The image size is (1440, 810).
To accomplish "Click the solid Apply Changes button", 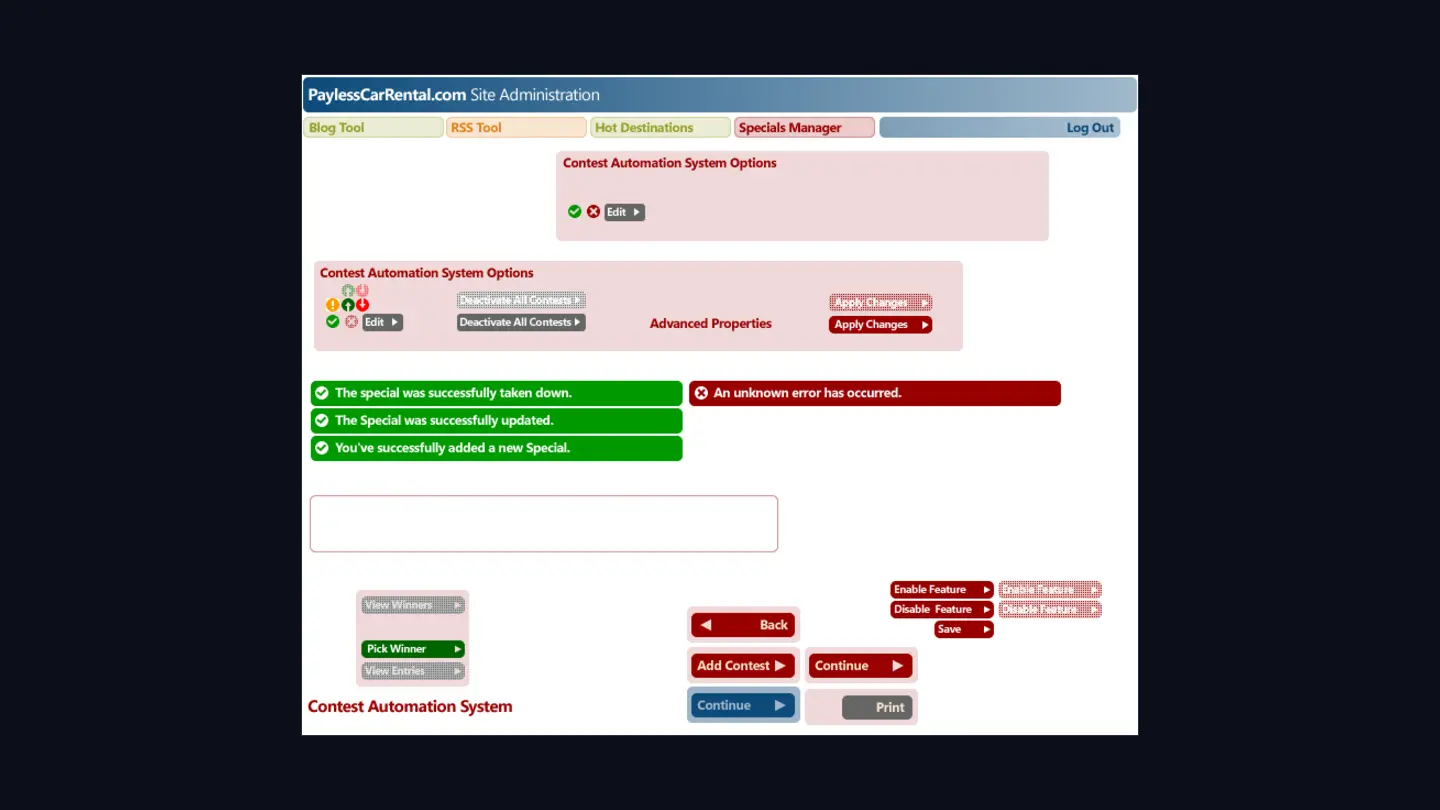I will [880, 324].
